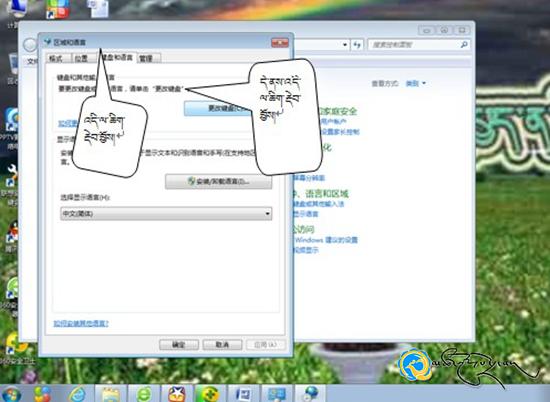The width and height of the screenshot is (550, 402).
Task: Open the address bar history dropdown arrow
Action: click(x=345, y=45)
